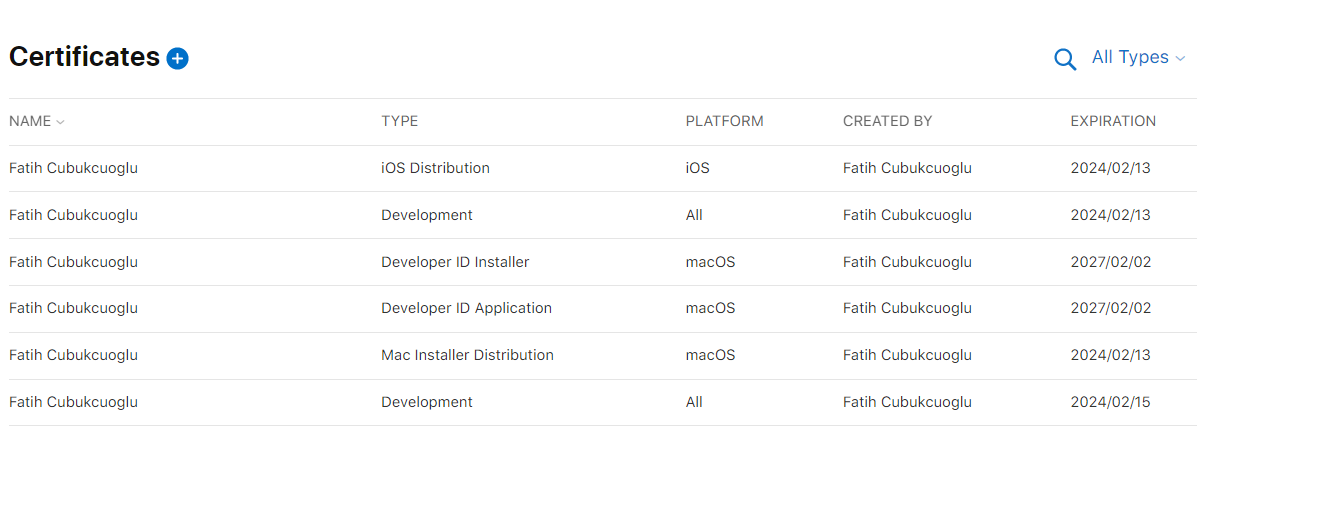This screenshot has width=1325, height=507.
Task: Select the Mac Installer Distribution certificate
Action: (467, 355)
